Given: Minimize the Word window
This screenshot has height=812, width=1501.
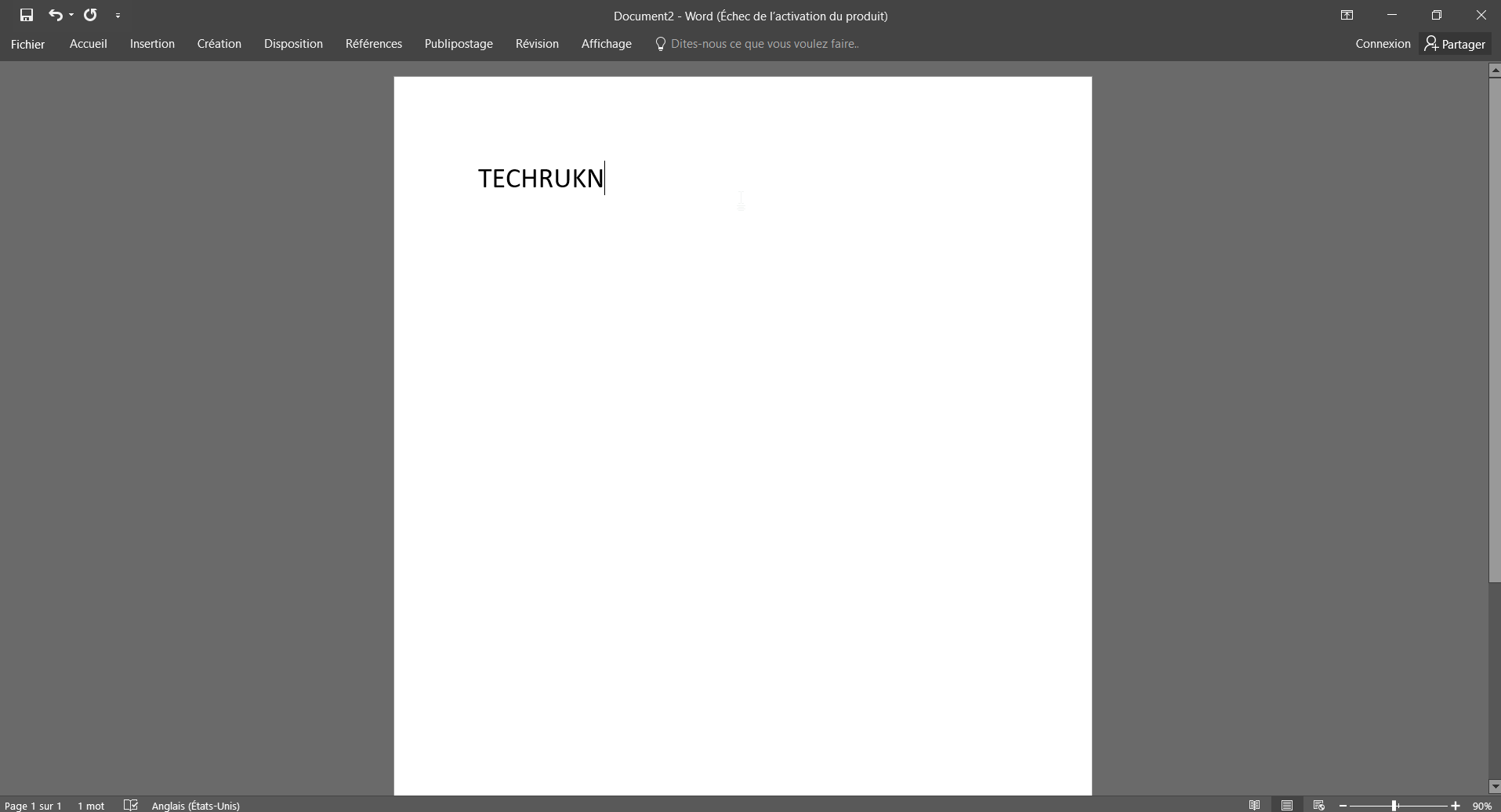Looking at the screenshot, I should coord(1392,15).
